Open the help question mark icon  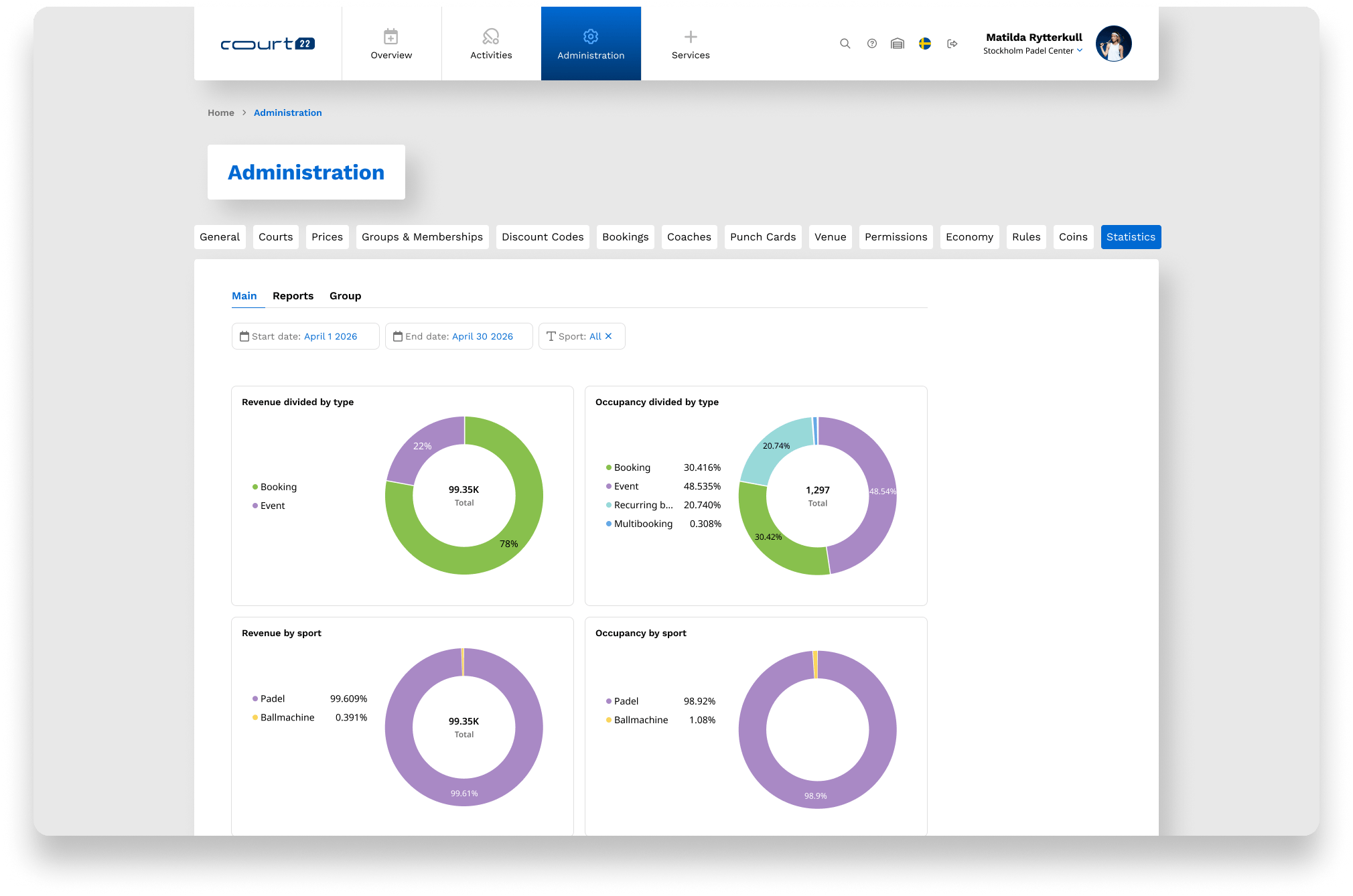(871, 44)
